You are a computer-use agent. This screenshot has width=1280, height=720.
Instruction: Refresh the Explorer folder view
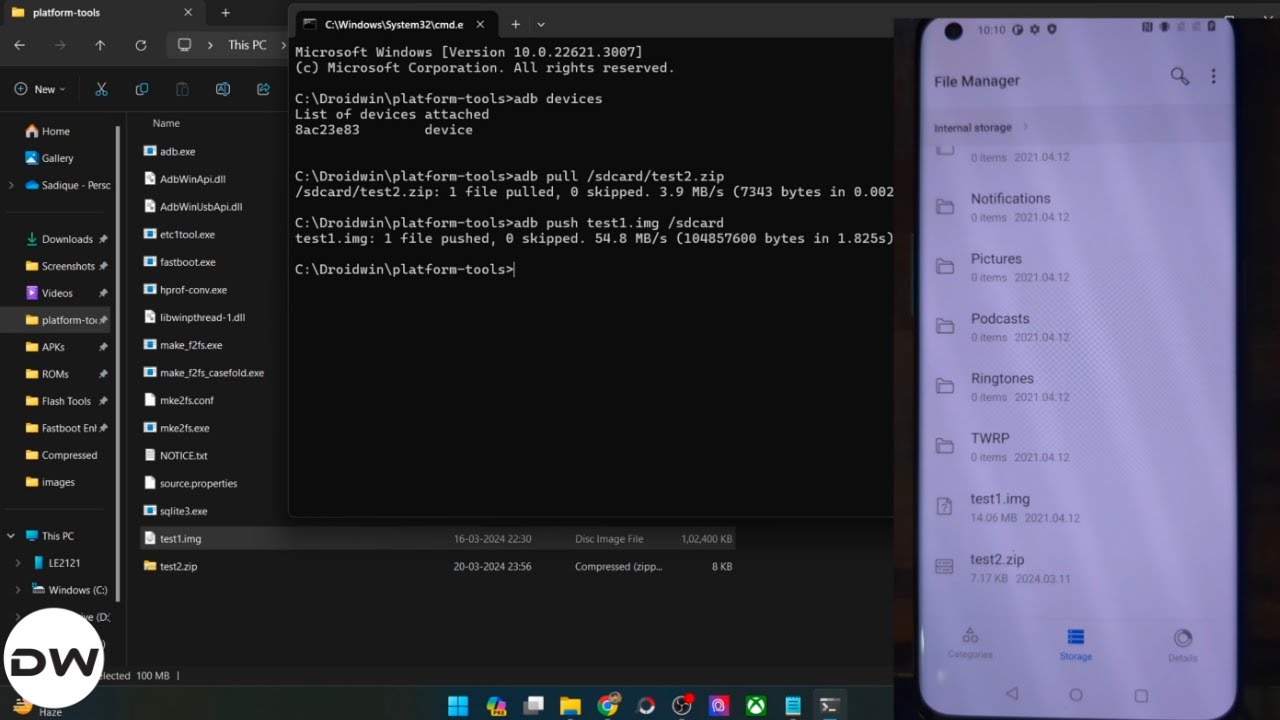coord(141,45)
